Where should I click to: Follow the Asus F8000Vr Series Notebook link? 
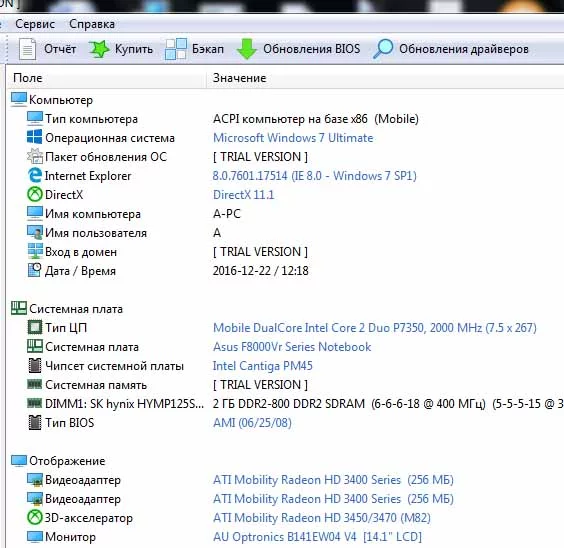[x=292, y=347]
